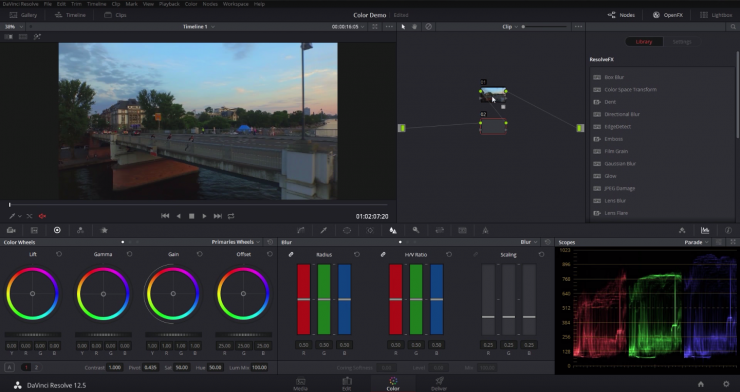Open the Power Window palette
Viewport: 740px width, 392px height.
347,230
